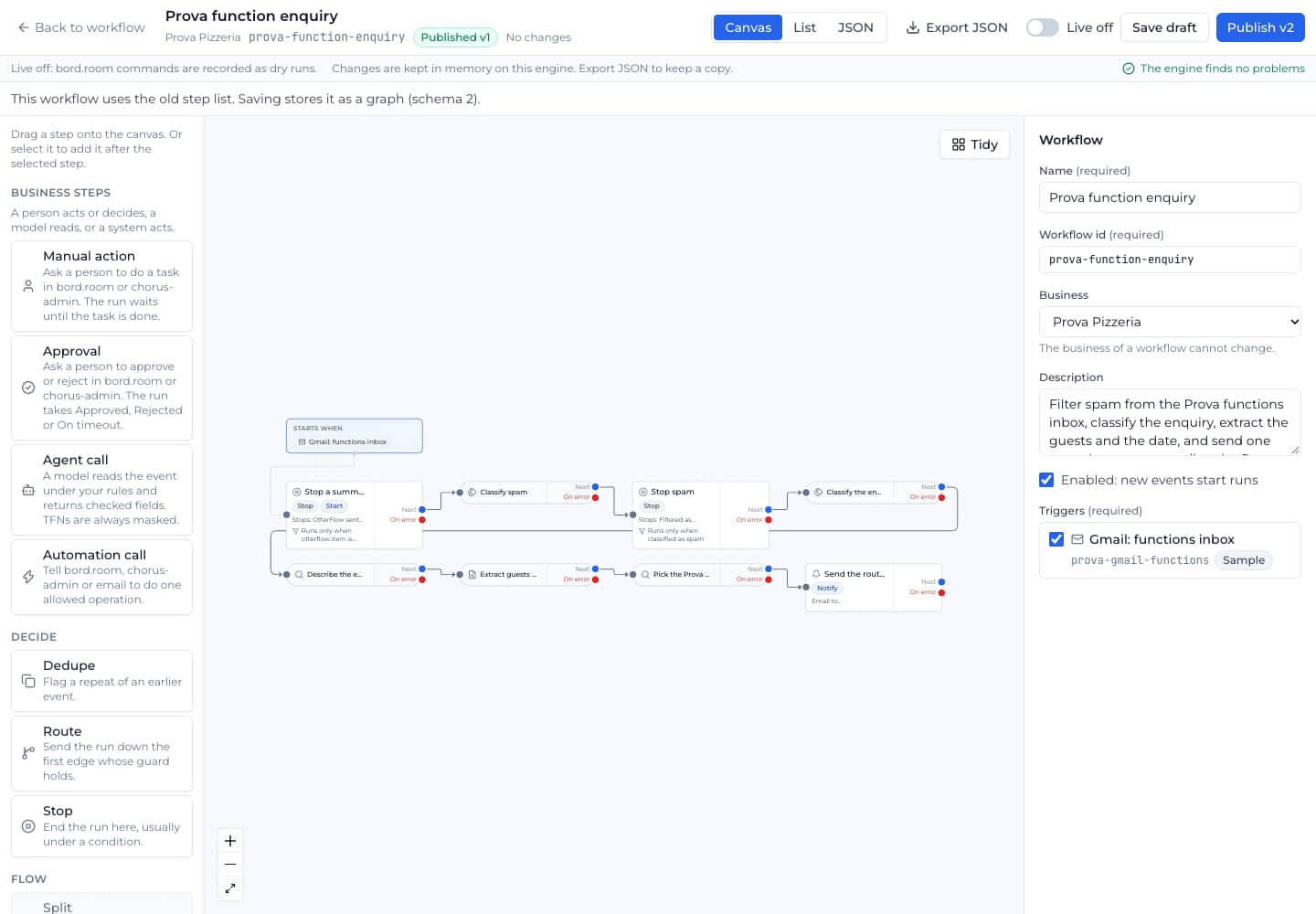Open the Business dropdown
1316x914 pixels.
1170,322
